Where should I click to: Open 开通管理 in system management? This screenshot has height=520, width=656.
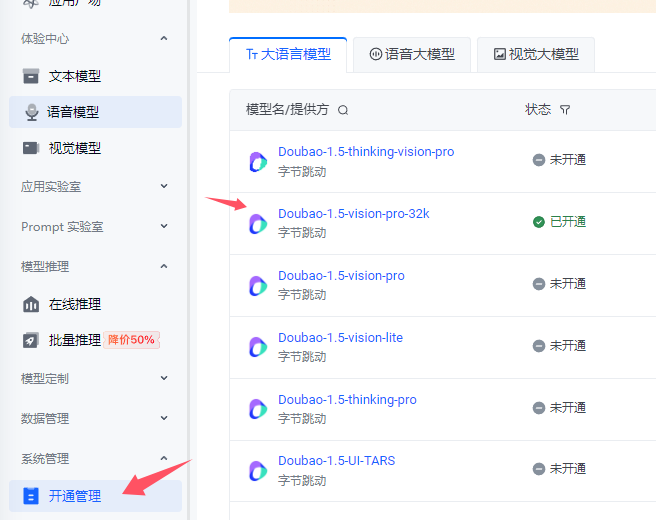74,495
